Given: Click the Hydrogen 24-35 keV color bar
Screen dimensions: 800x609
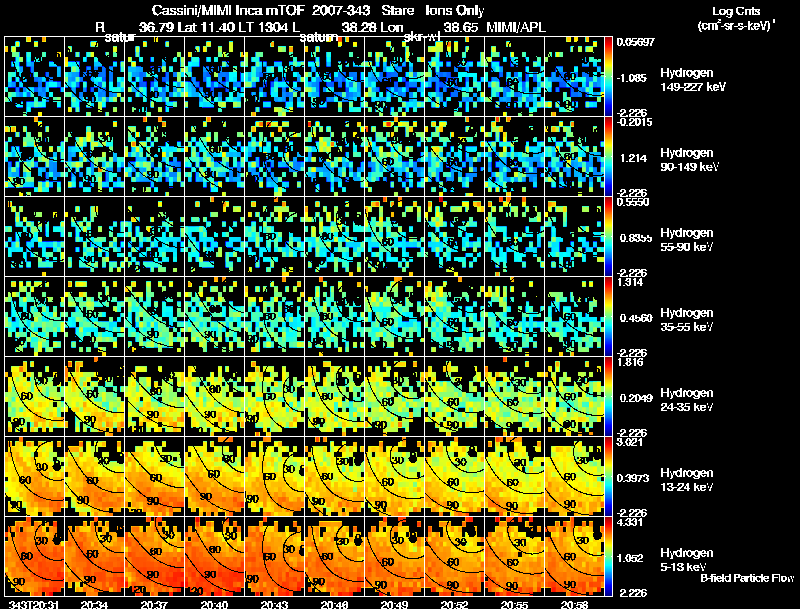Looking at the screenshot, I should pos(608,397).
